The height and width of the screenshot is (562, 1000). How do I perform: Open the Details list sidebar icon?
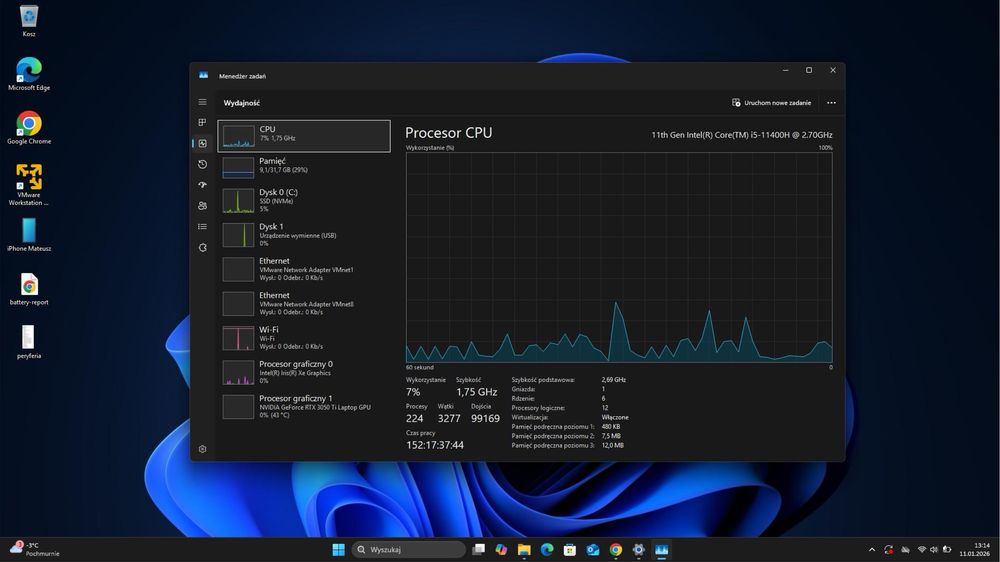click(202, 226)
